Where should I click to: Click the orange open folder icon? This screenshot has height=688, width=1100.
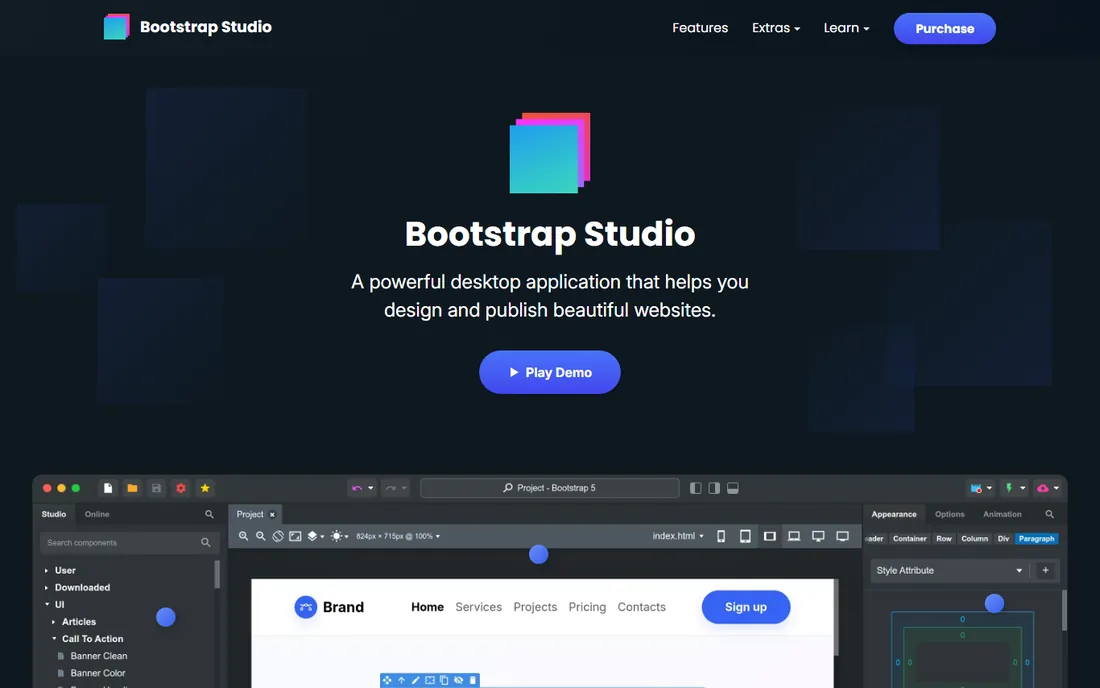pos(132,488)
